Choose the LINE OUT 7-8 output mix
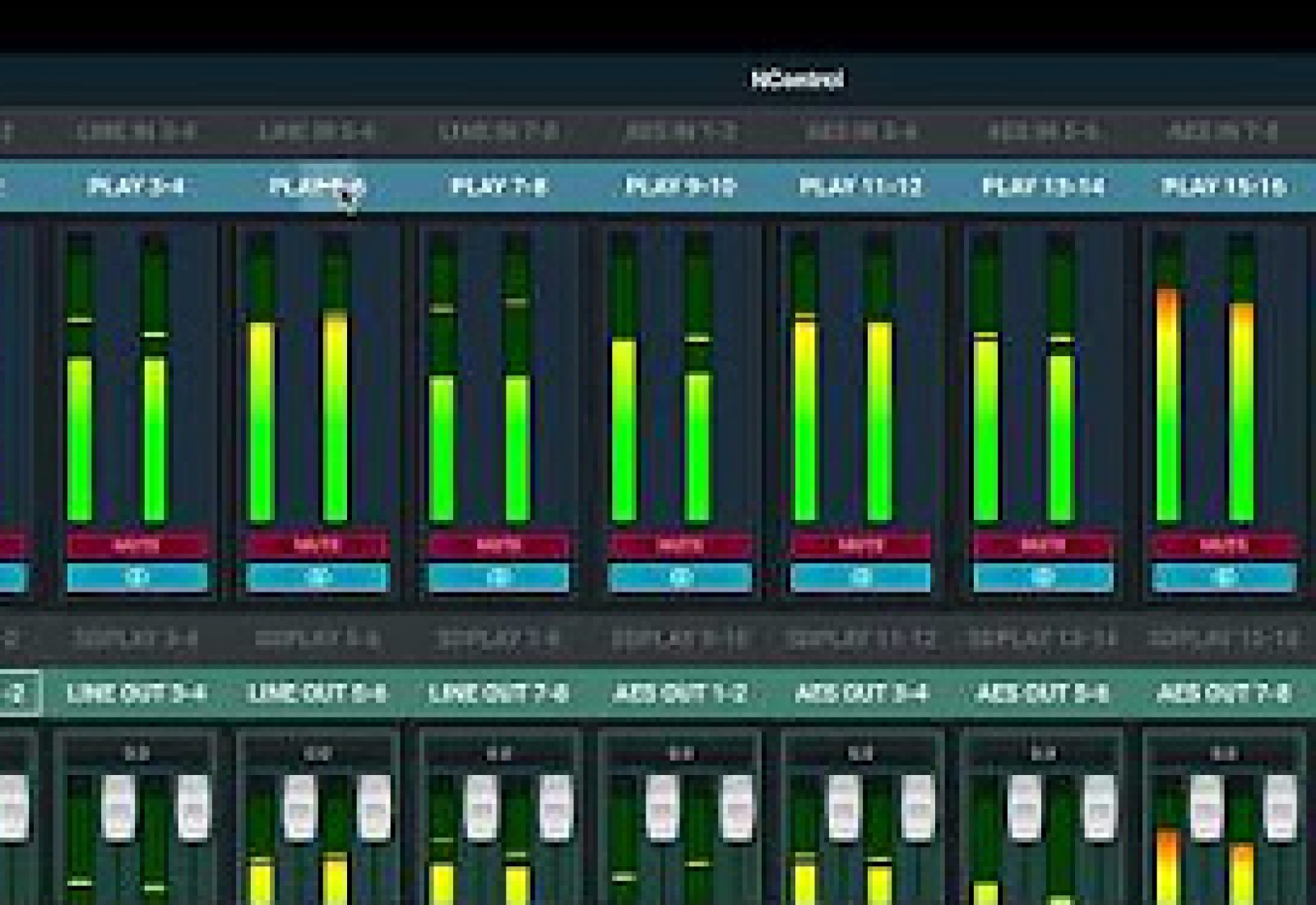 [498, 694]
